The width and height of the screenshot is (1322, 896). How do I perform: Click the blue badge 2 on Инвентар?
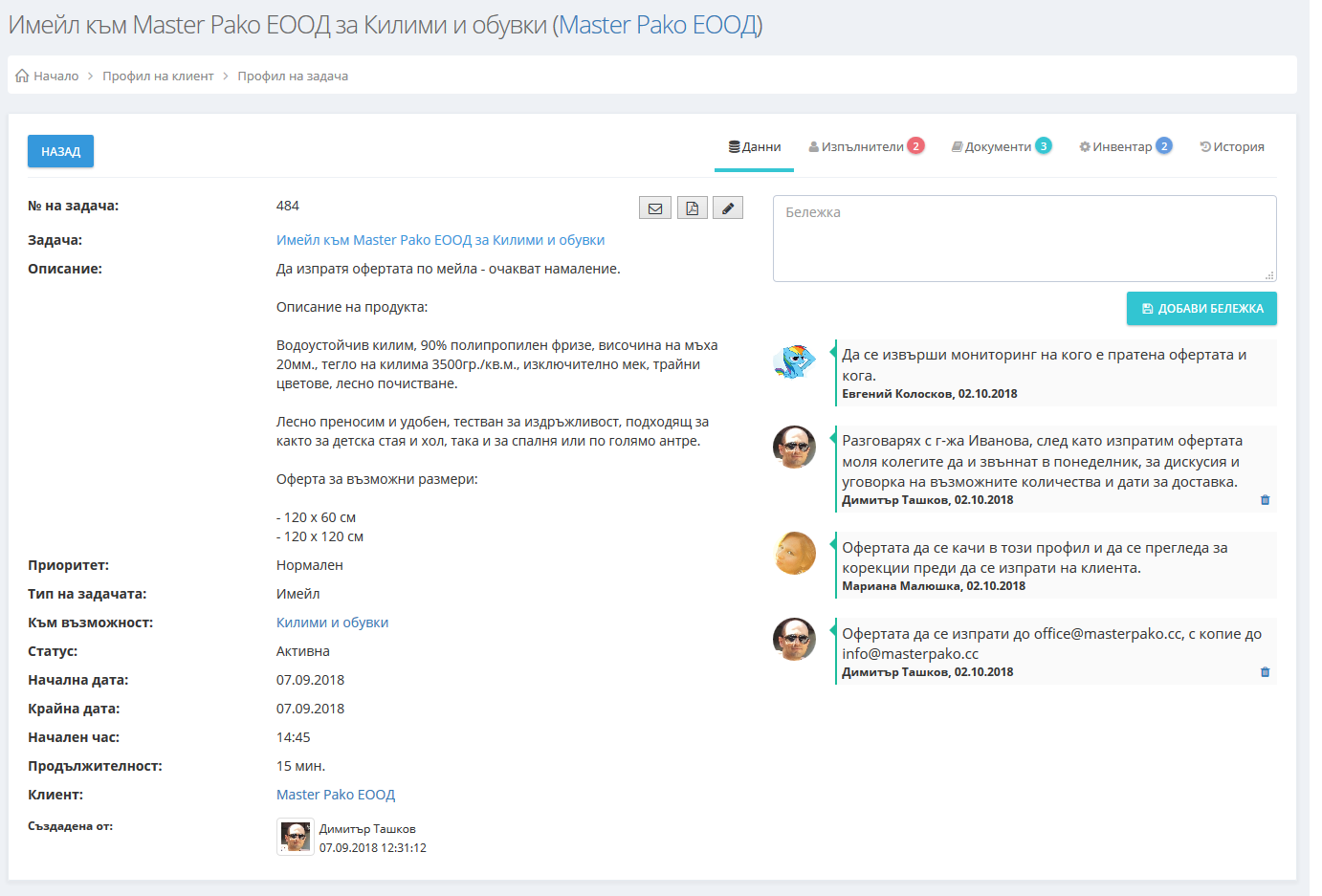click(x=1164, y=145)
